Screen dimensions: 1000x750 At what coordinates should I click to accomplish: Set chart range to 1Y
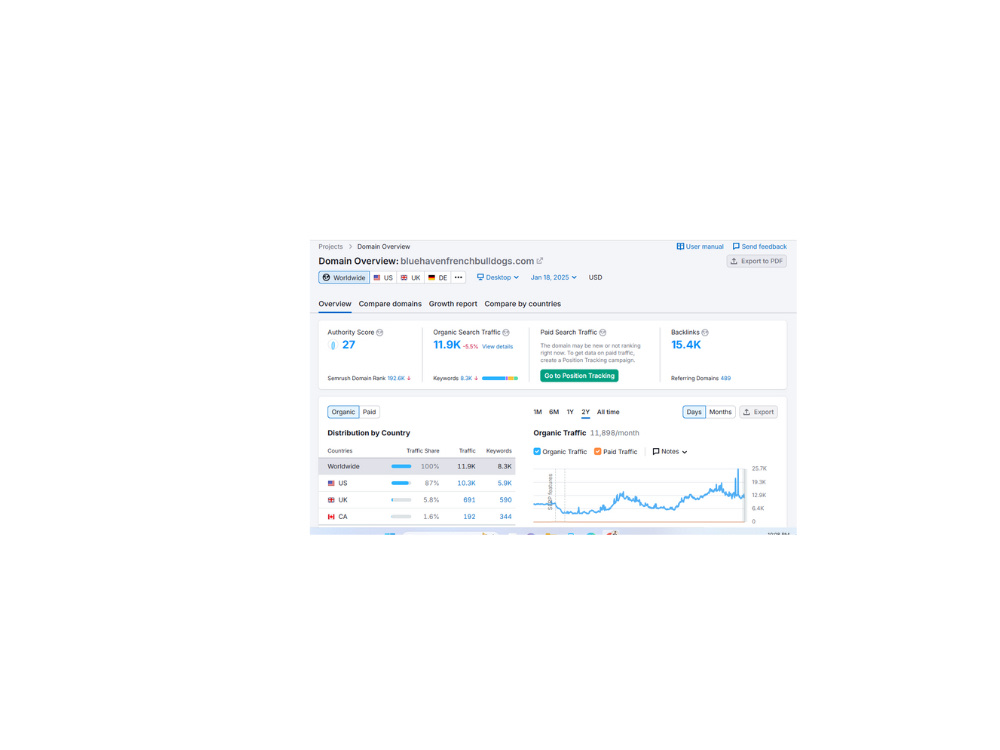tap(570, 412)
